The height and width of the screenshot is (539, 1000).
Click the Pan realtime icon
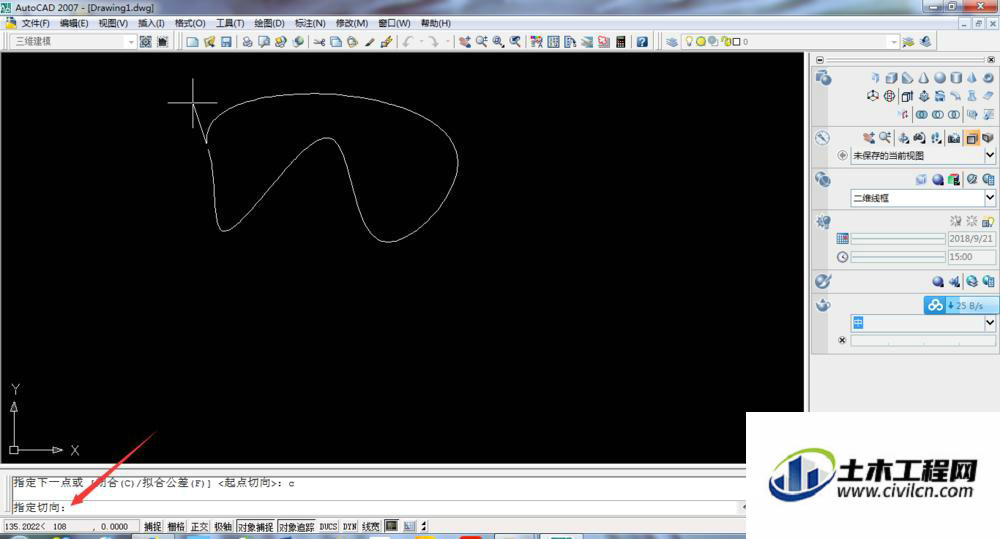(464, 41)
